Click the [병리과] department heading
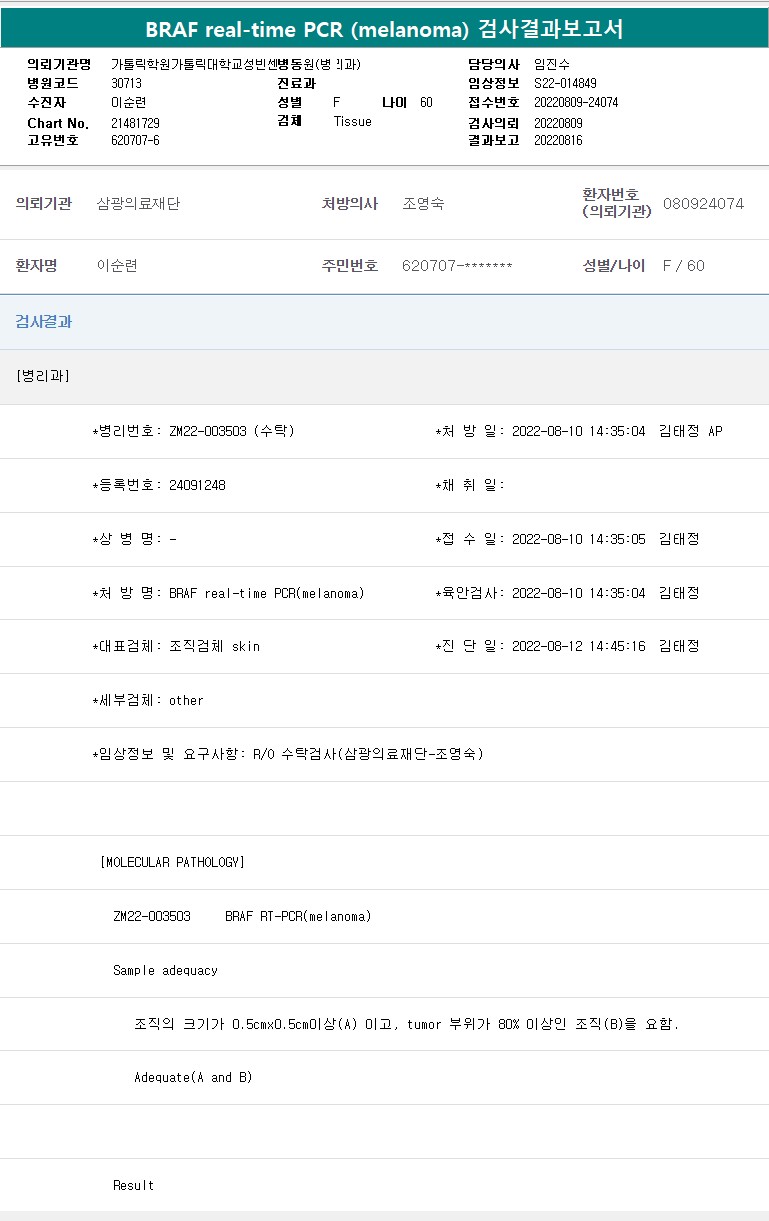This screenshot has width=769, height=1221. (x=43, y=376)
